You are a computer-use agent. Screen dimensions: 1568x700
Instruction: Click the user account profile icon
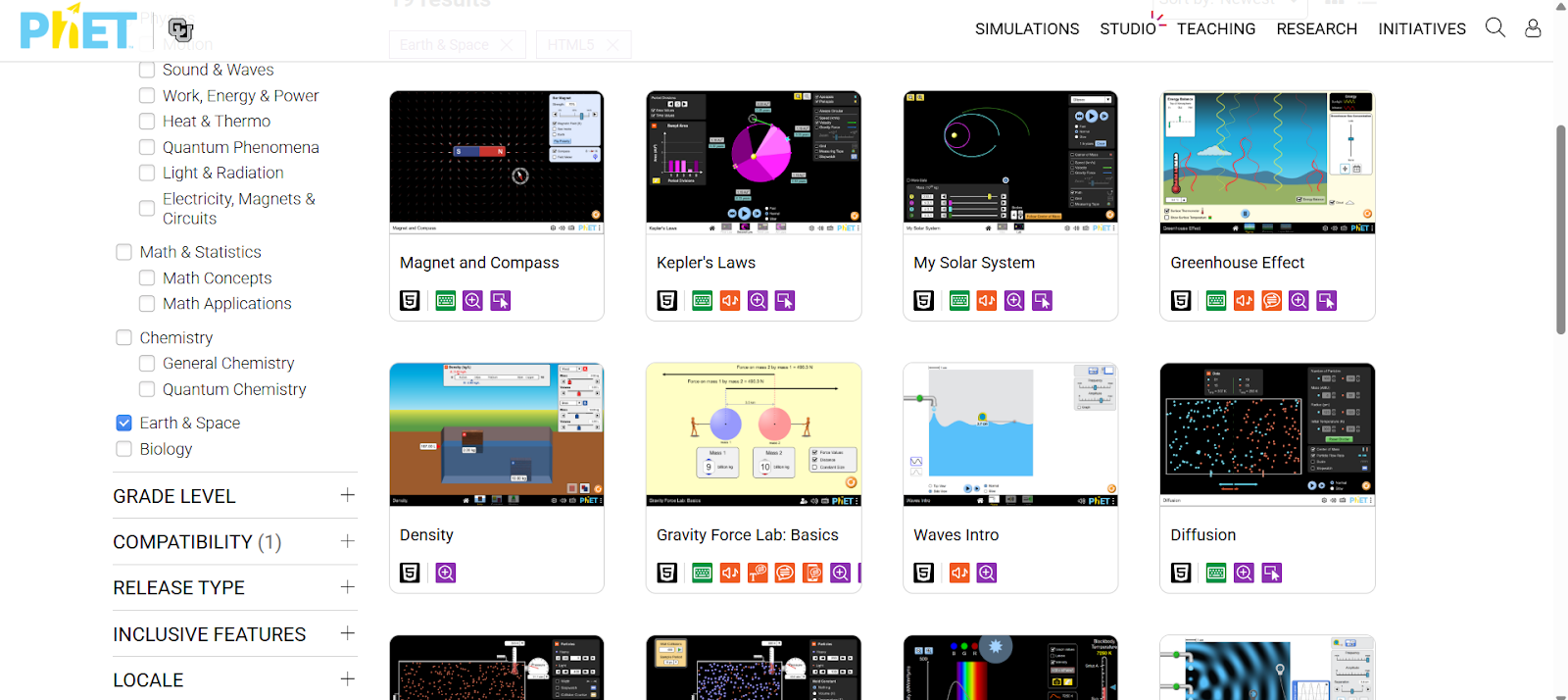1533,28
